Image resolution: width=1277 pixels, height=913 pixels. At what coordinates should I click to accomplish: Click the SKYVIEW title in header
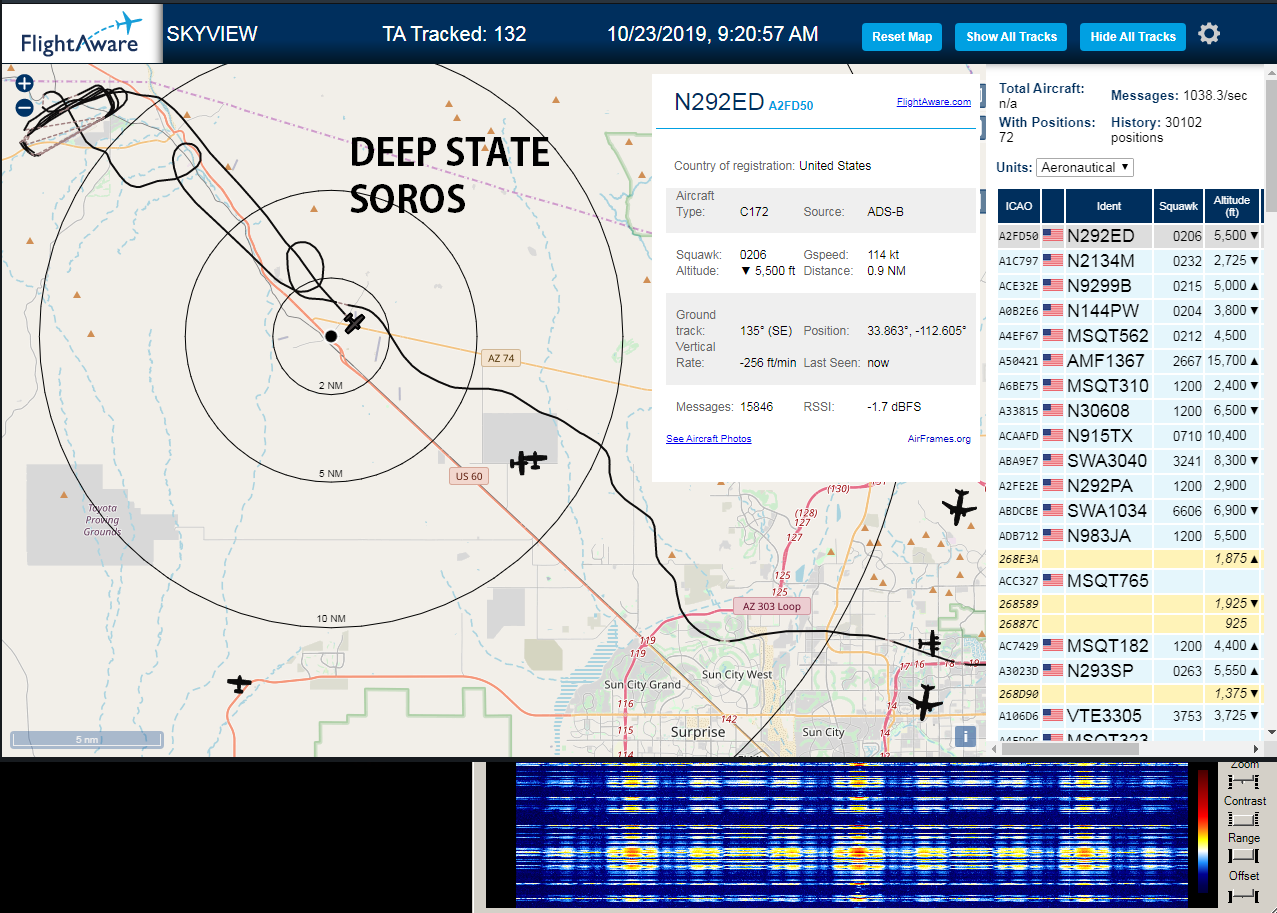click(212, 34)
